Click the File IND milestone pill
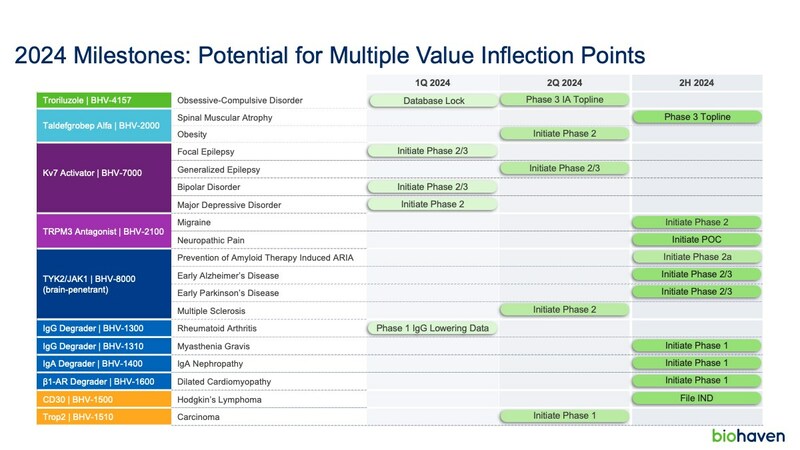The height and width of the screenshot is (450, 800). [696, 397]
